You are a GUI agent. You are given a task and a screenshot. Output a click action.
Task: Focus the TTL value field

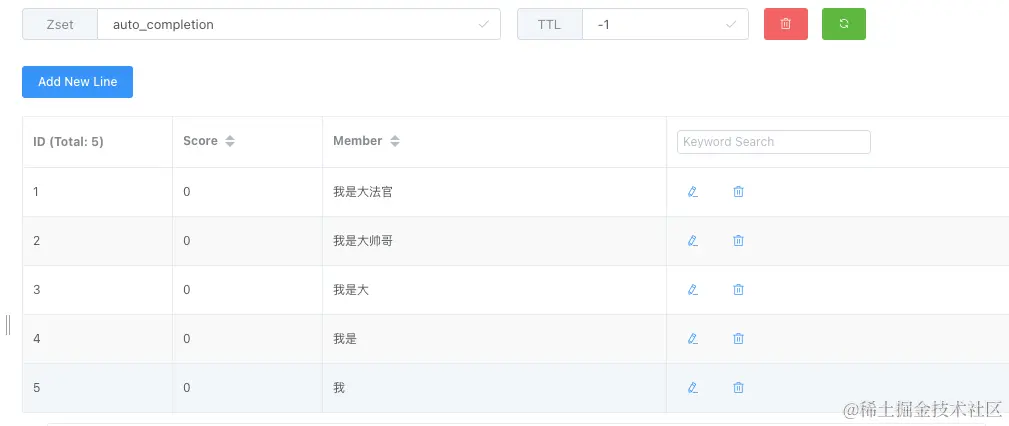665,24
